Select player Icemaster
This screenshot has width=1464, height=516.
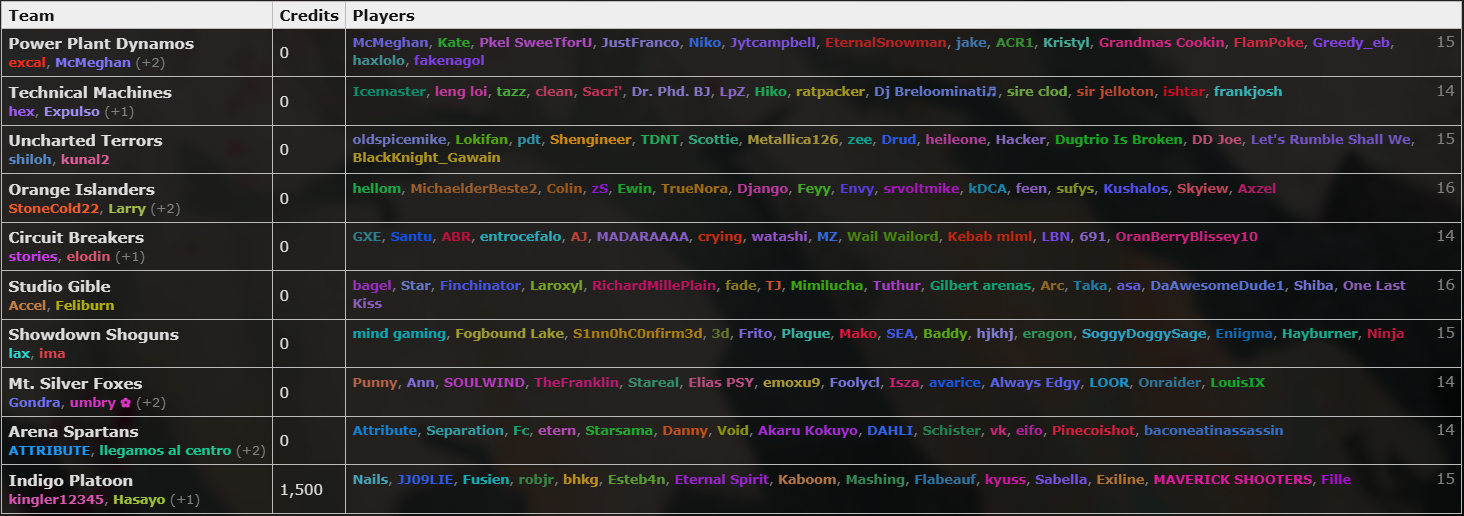coord(389,91)
